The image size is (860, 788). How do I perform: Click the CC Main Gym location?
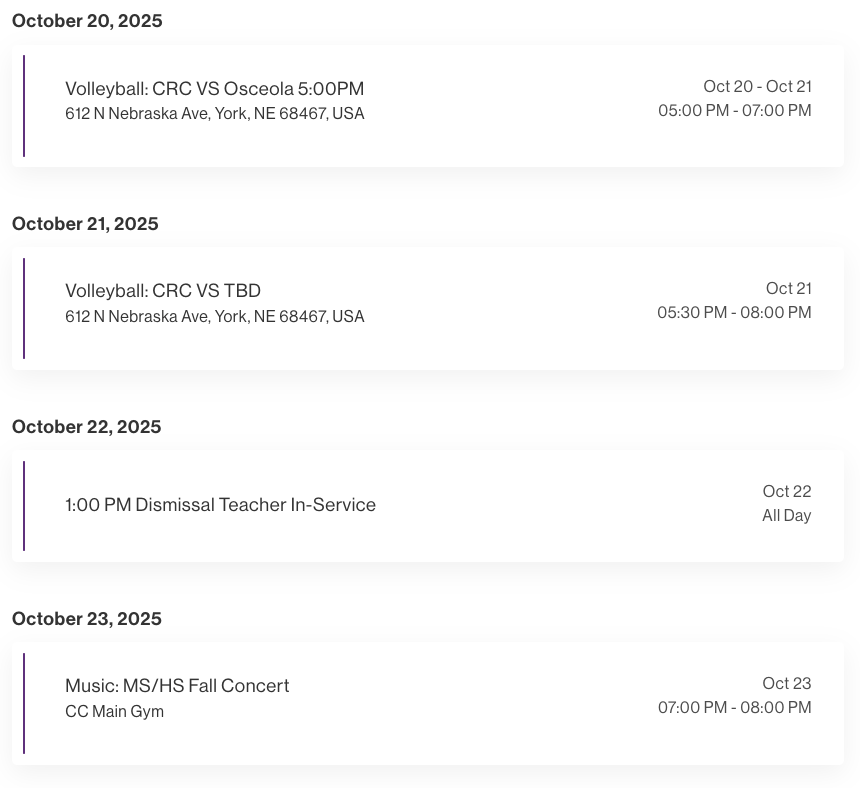tap(114, 712)
